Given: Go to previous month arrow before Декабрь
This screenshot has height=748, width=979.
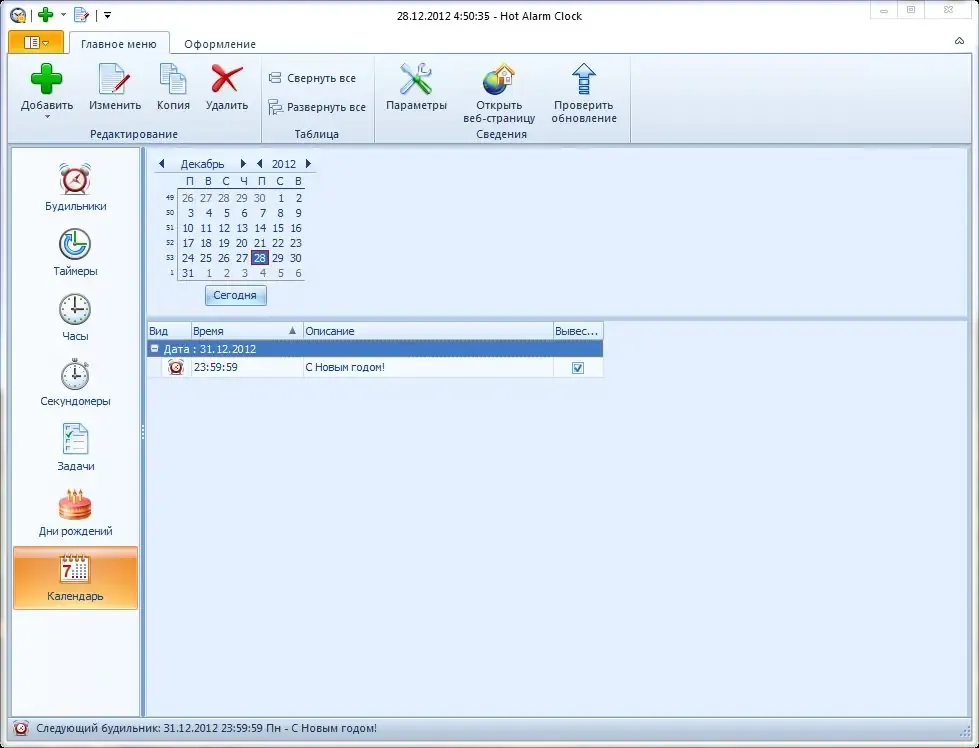Looking at the screenshot, I should point(162,164).
